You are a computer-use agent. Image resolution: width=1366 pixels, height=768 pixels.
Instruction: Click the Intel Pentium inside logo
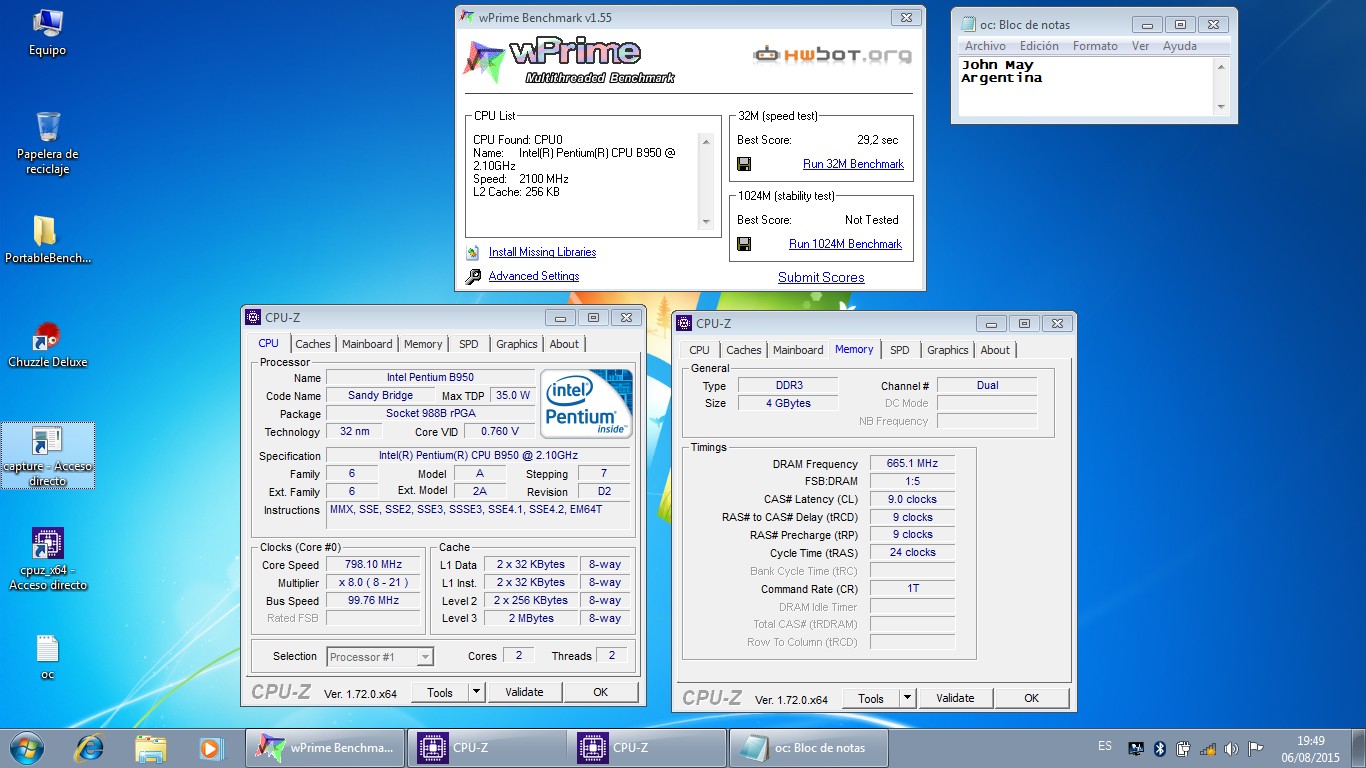pos(587,403)
